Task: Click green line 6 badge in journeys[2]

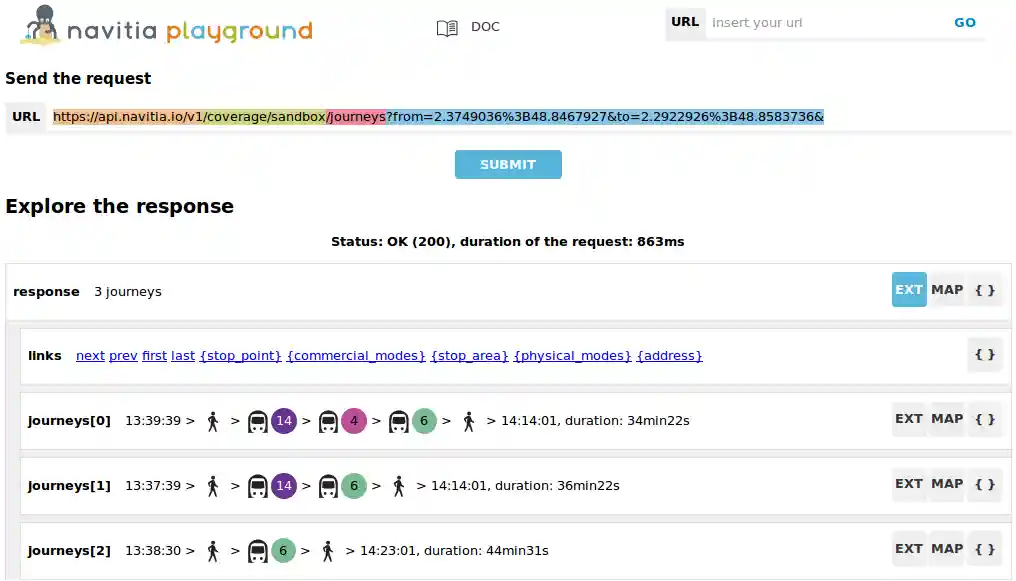Action: point(284,551)
